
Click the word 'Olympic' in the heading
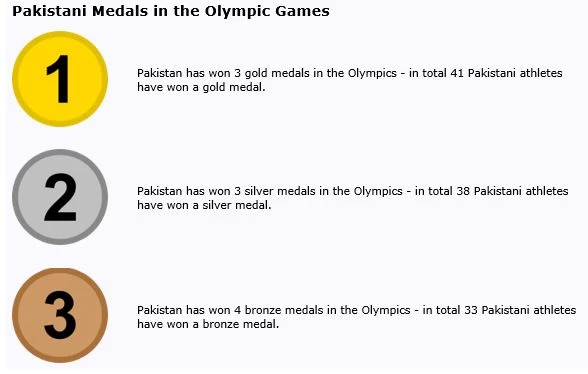(237, 12)
